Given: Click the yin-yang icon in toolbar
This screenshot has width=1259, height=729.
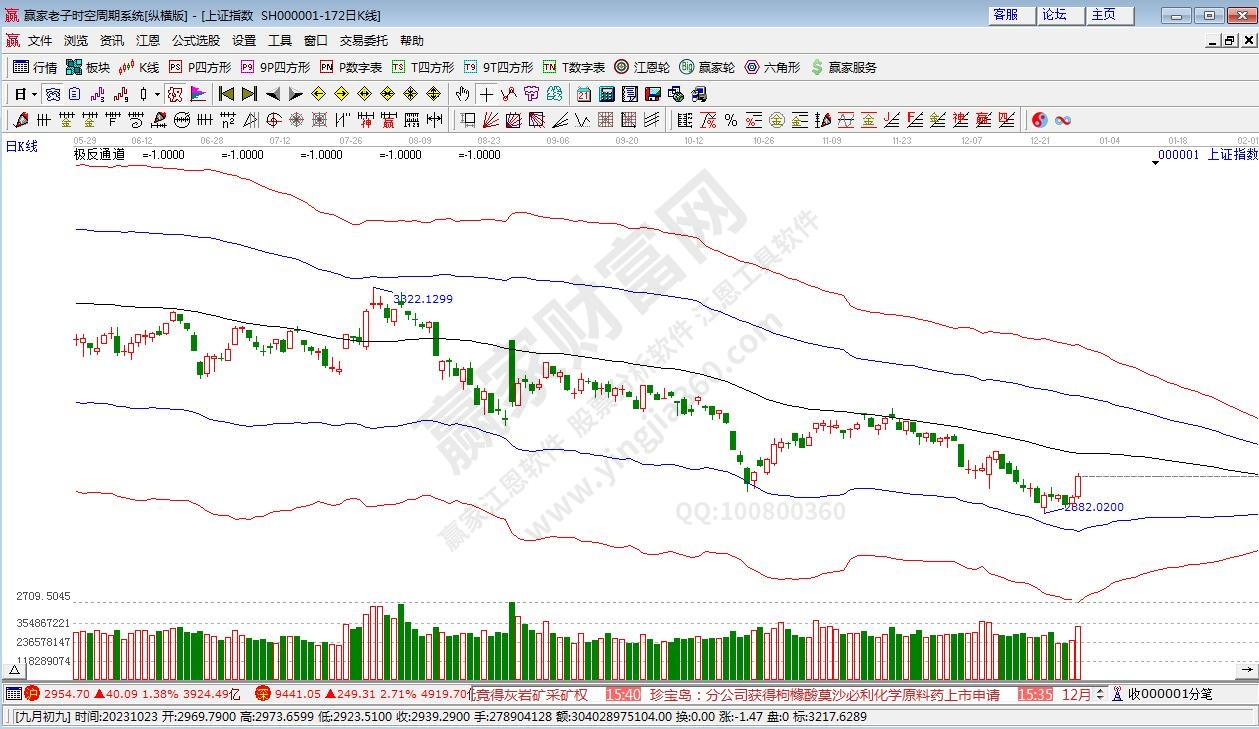Looking at the screenshot, I should [1039, 120].
